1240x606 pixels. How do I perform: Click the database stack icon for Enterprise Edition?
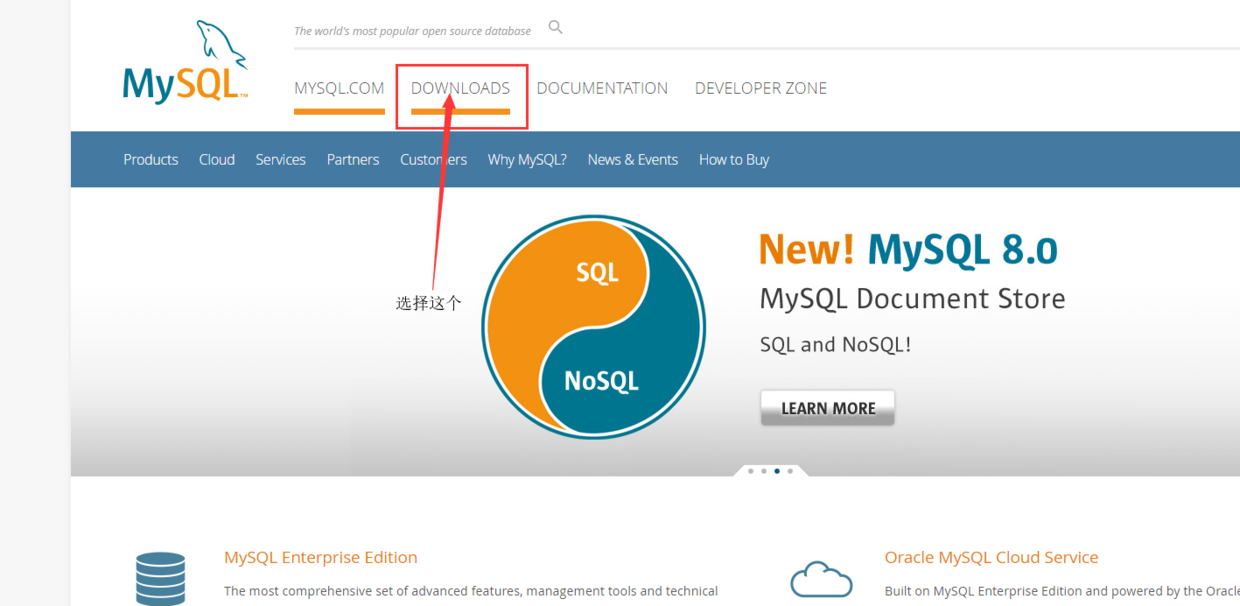(x=160, y=578)
